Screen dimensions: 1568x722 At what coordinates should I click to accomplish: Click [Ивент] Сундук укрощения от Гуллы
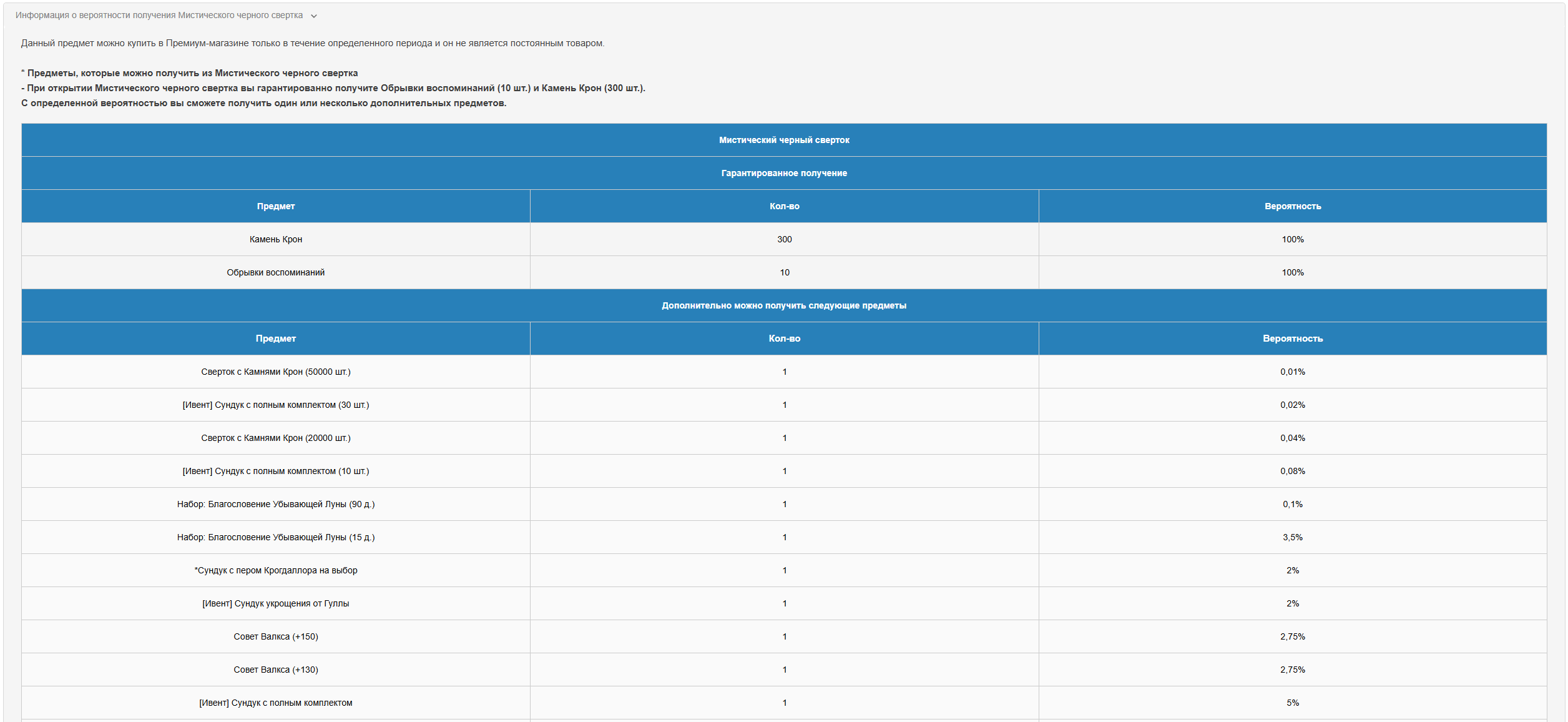tap(275, 603)
